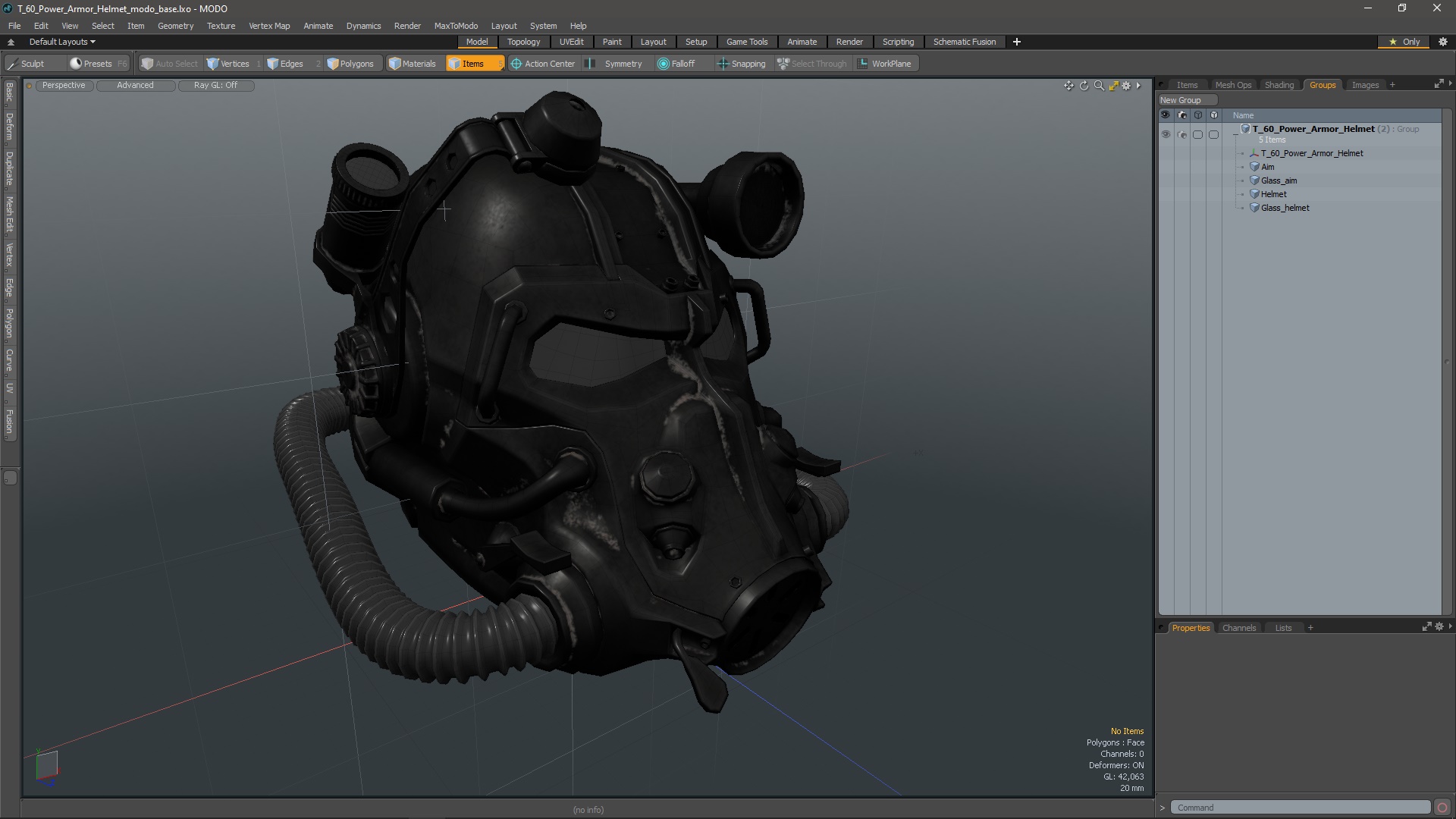The width and height of the screenshot is (1456, 819).
Task: Open Action Center options
Action: coord(543,64)
